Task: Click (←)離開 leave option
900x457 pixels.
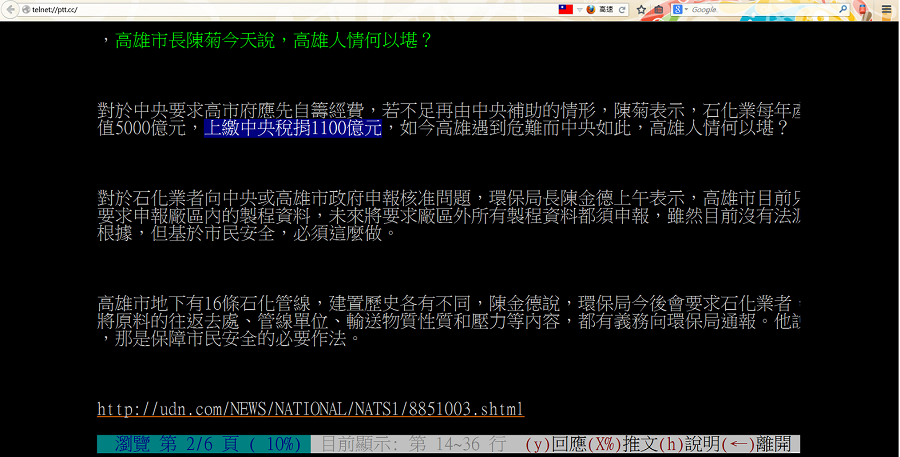Action: click(756, 444)
